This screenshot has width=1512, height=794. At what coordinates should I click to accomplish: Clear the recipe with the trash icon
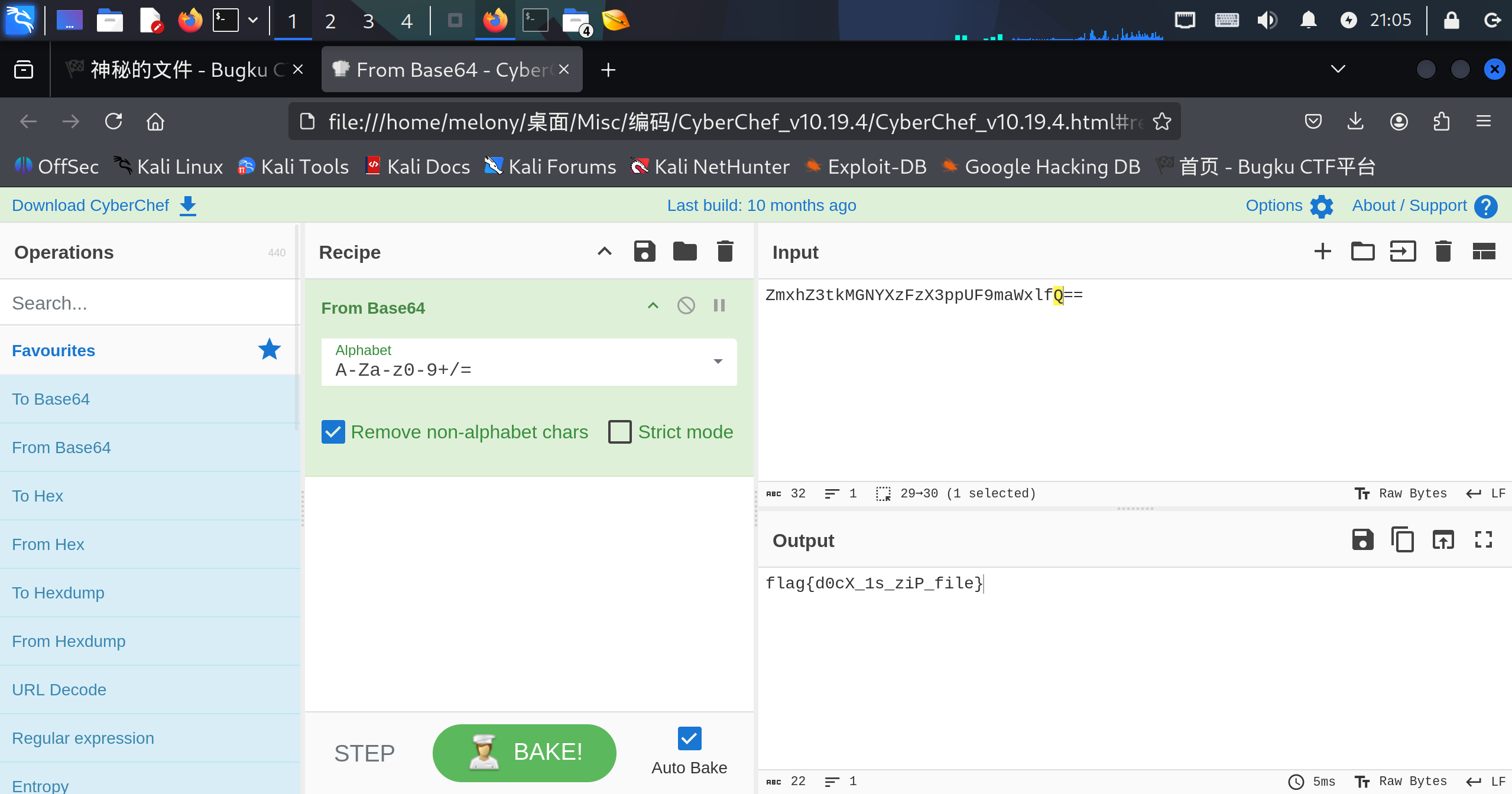coord(725,252)
